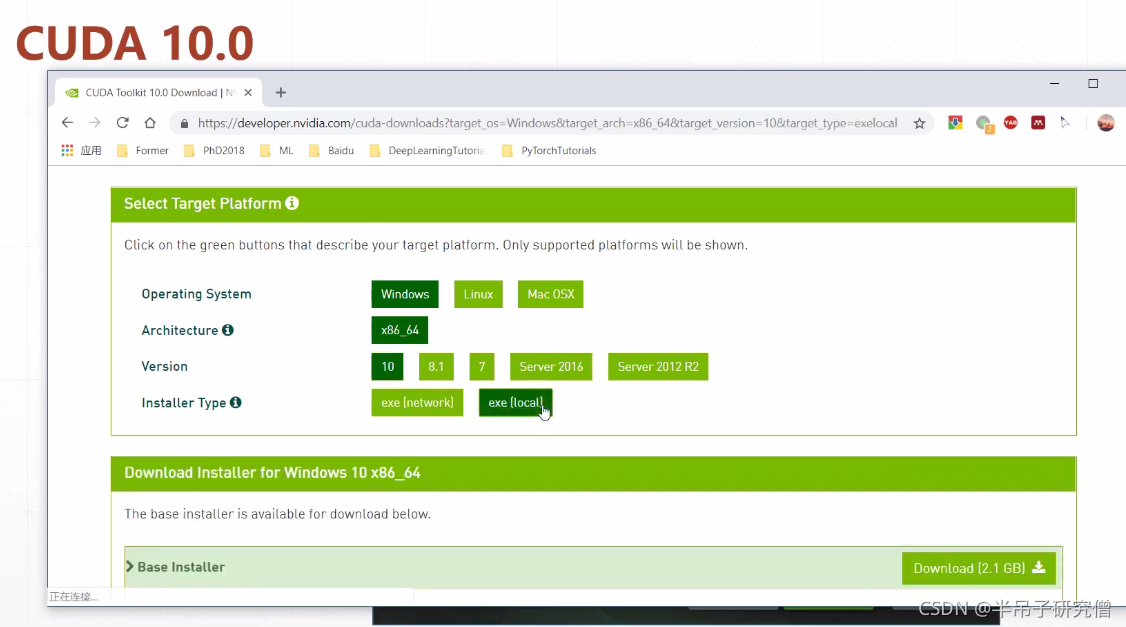Select Windows as operating system
The image size is (1126, 627).
[405, 294]
